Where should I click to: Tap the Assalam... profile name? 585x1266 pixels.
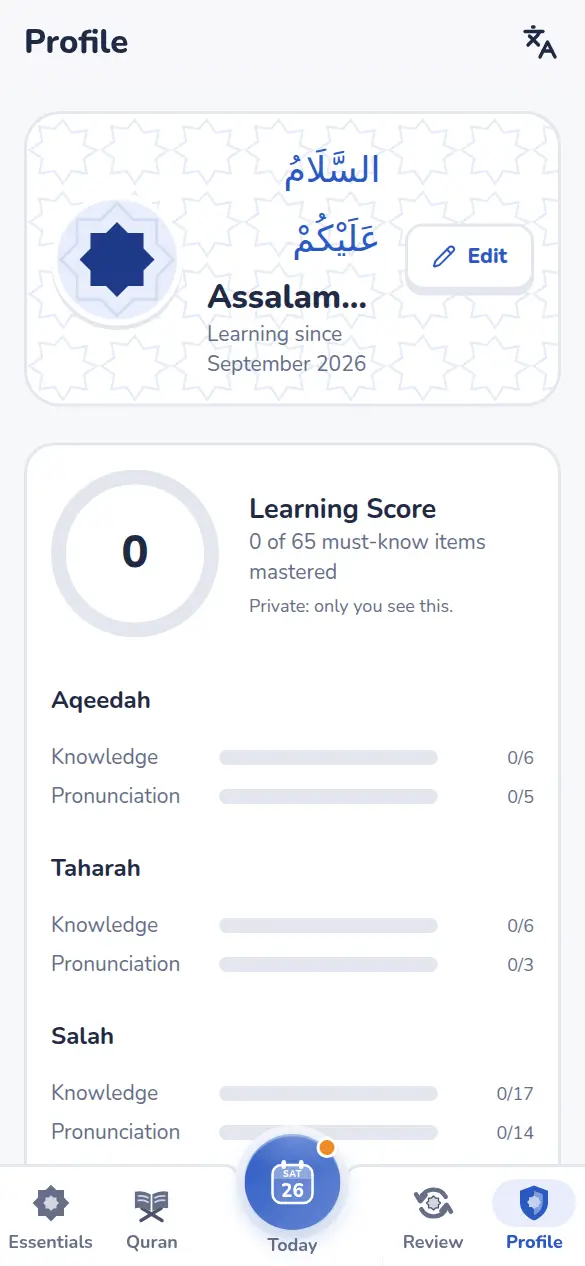[287, 296]
